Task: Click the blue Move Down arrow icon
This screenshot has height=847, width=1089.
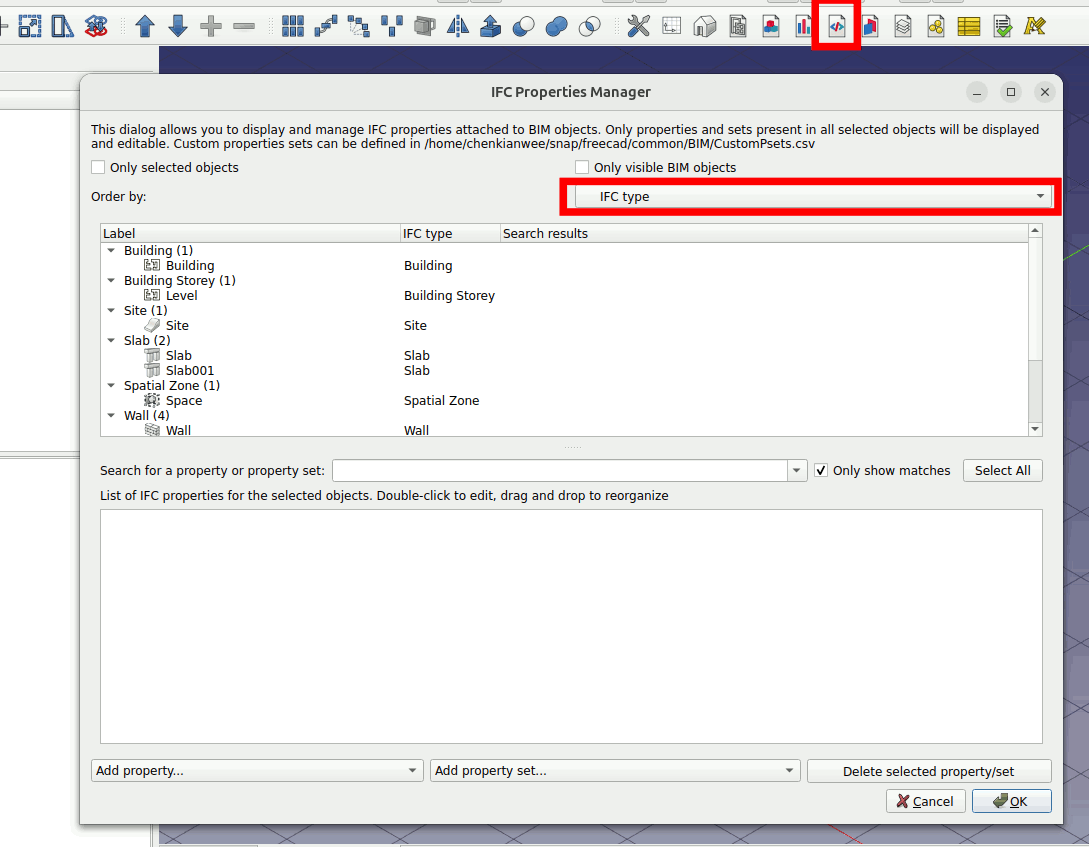Action: pos(178,27)
